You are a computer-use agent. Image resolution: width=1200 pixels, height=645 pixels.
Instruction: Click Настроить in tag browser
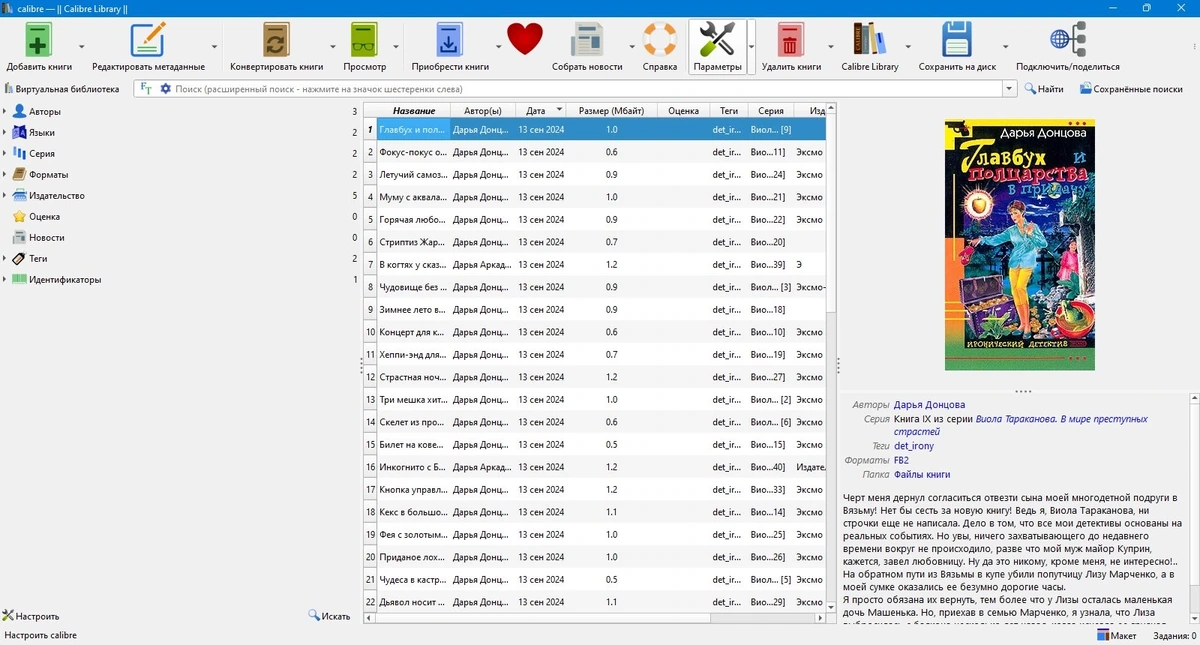pyautogui.click(x=31, y=616)
